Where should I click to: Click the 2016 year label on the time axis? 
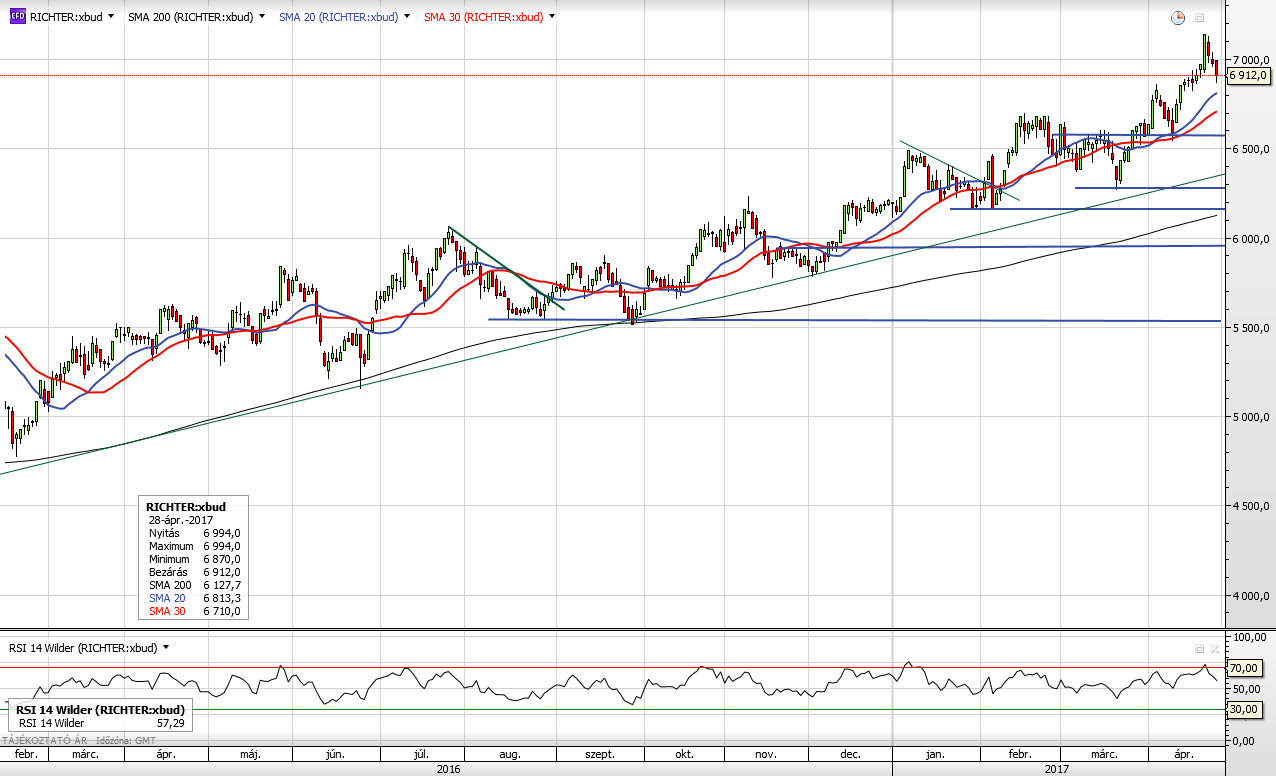450,769
